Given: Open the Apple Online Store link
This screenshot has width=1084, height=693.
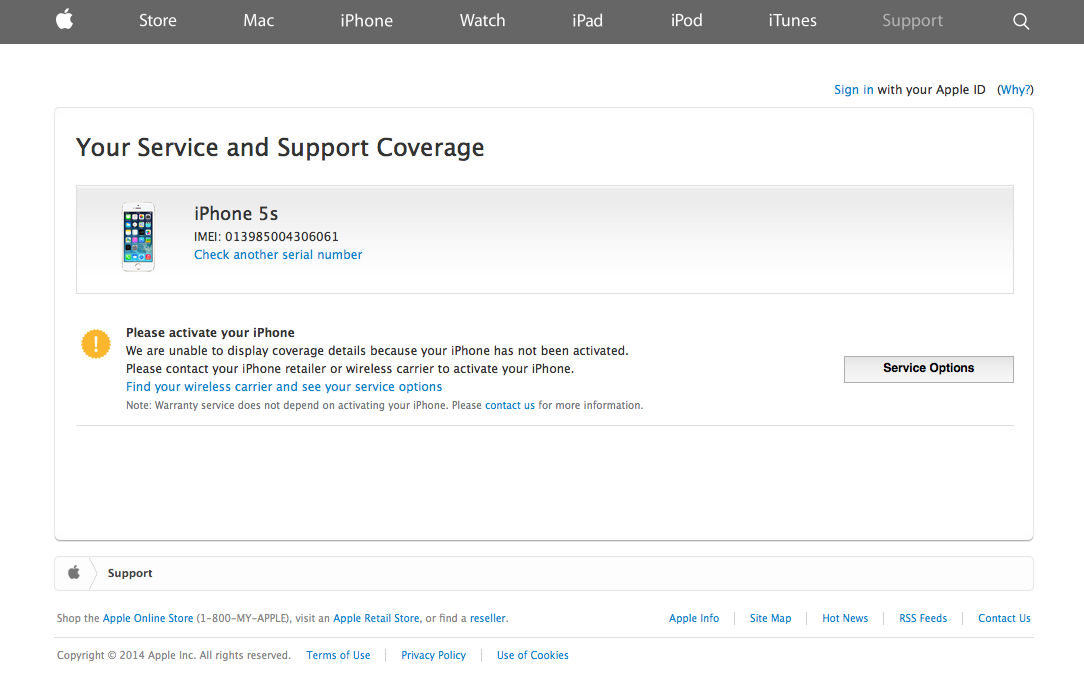Looking at the screenshot, I should (148, 618).
